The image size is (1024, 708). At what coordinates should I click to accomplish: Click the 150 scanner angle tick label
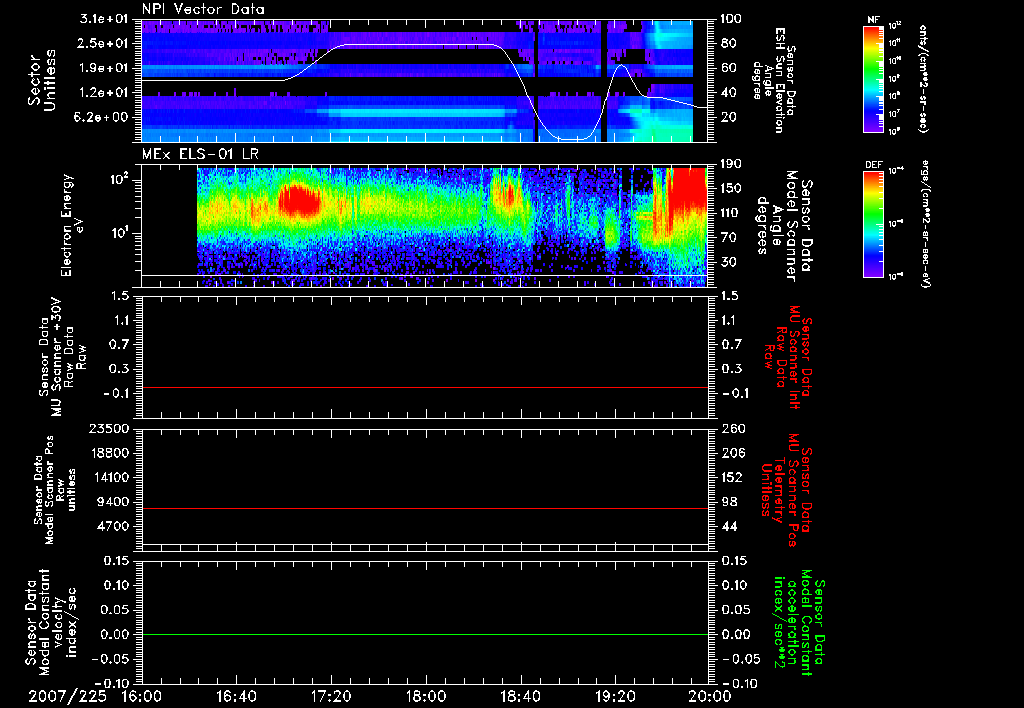coord(731,189)
